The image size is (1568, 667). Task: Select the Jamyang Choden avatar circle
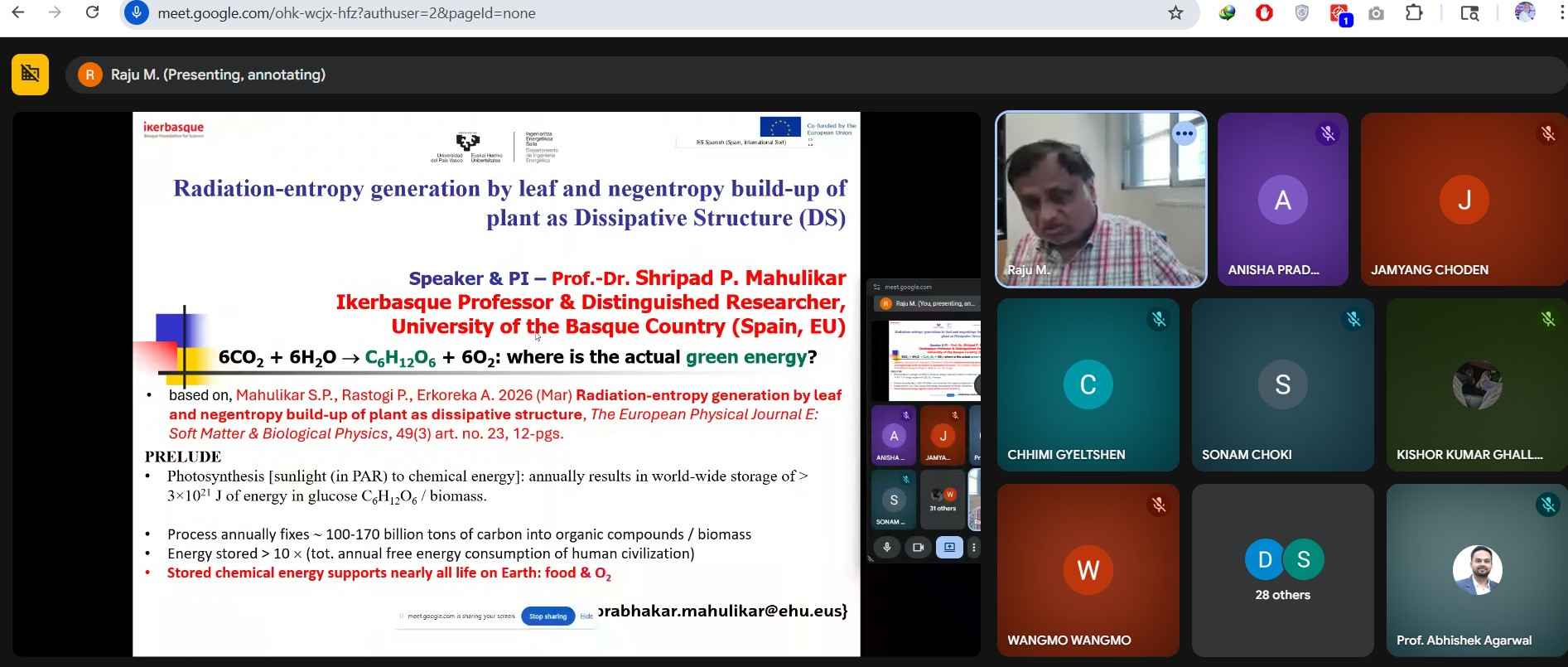coord(1464,200)
